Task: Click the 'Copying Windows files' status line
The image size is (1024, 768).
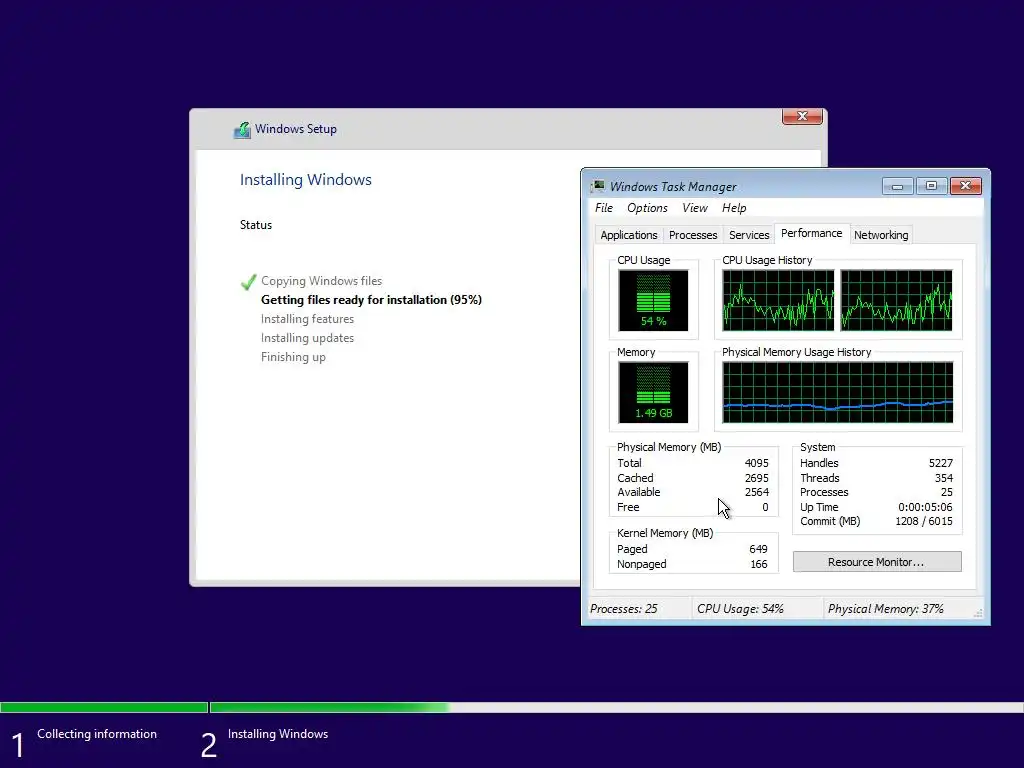Action: pos(321,281)
